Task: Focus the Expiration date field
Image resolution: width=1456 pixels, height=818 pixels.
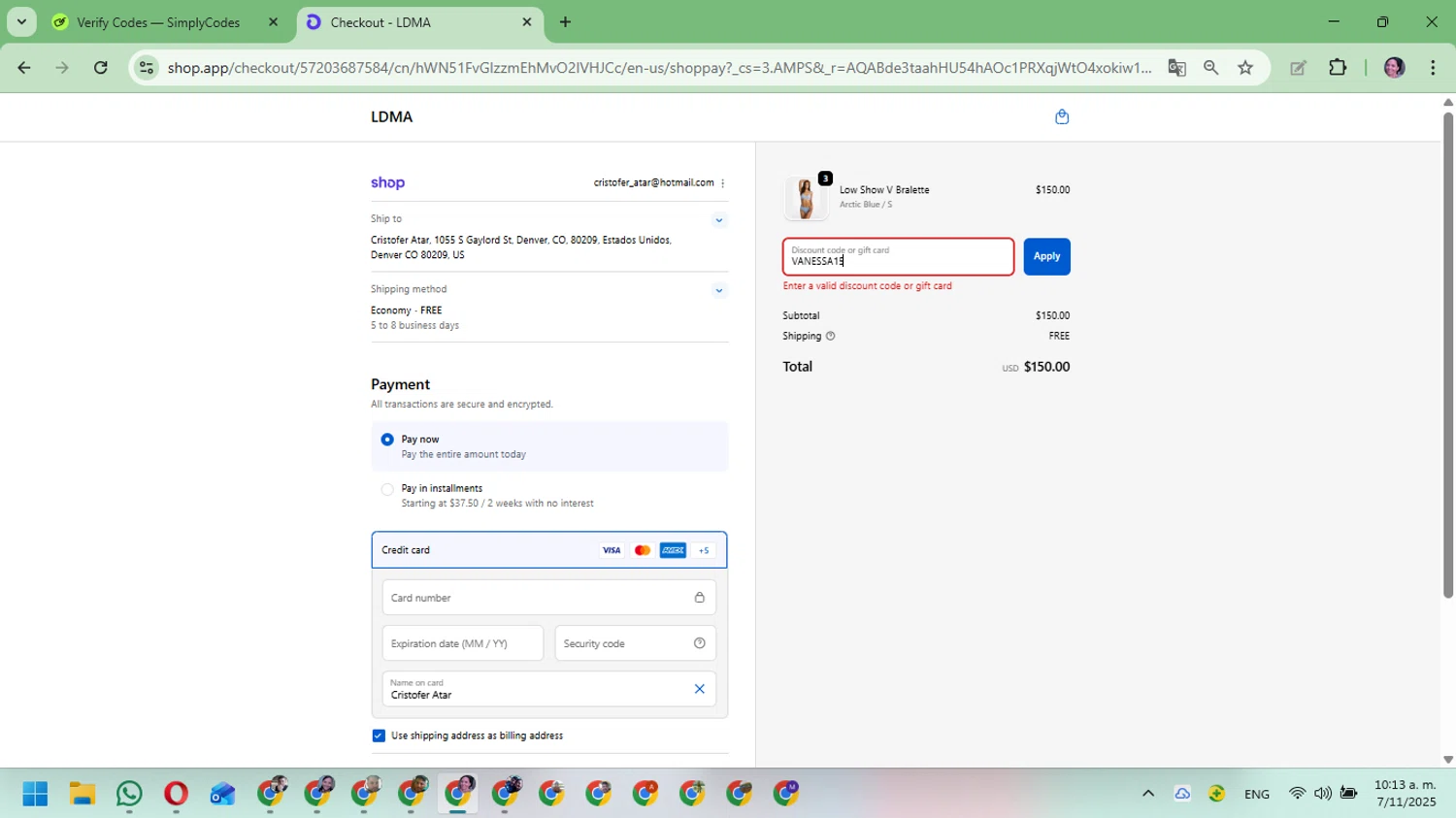Action: pyautogui.click(x=463, y=643)
